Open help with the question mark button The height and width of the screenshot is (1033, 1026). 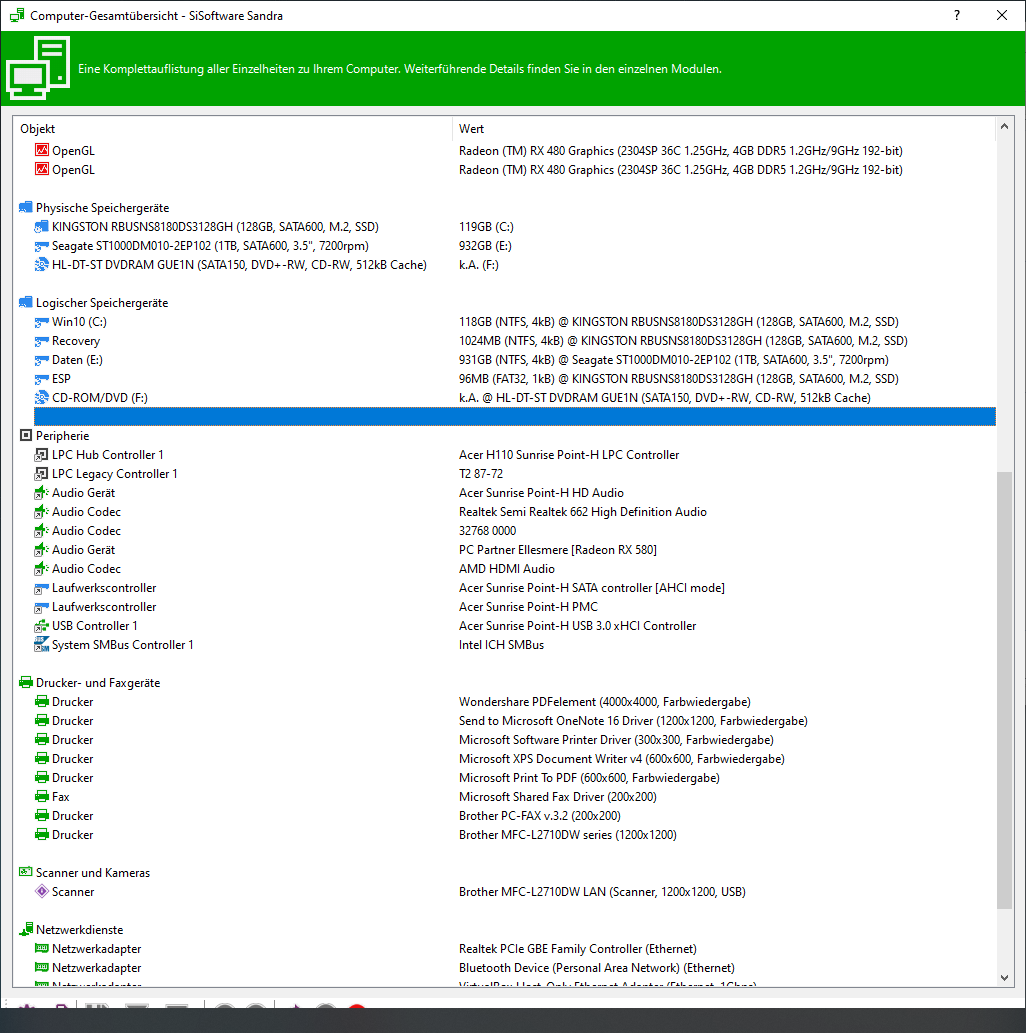958,15
